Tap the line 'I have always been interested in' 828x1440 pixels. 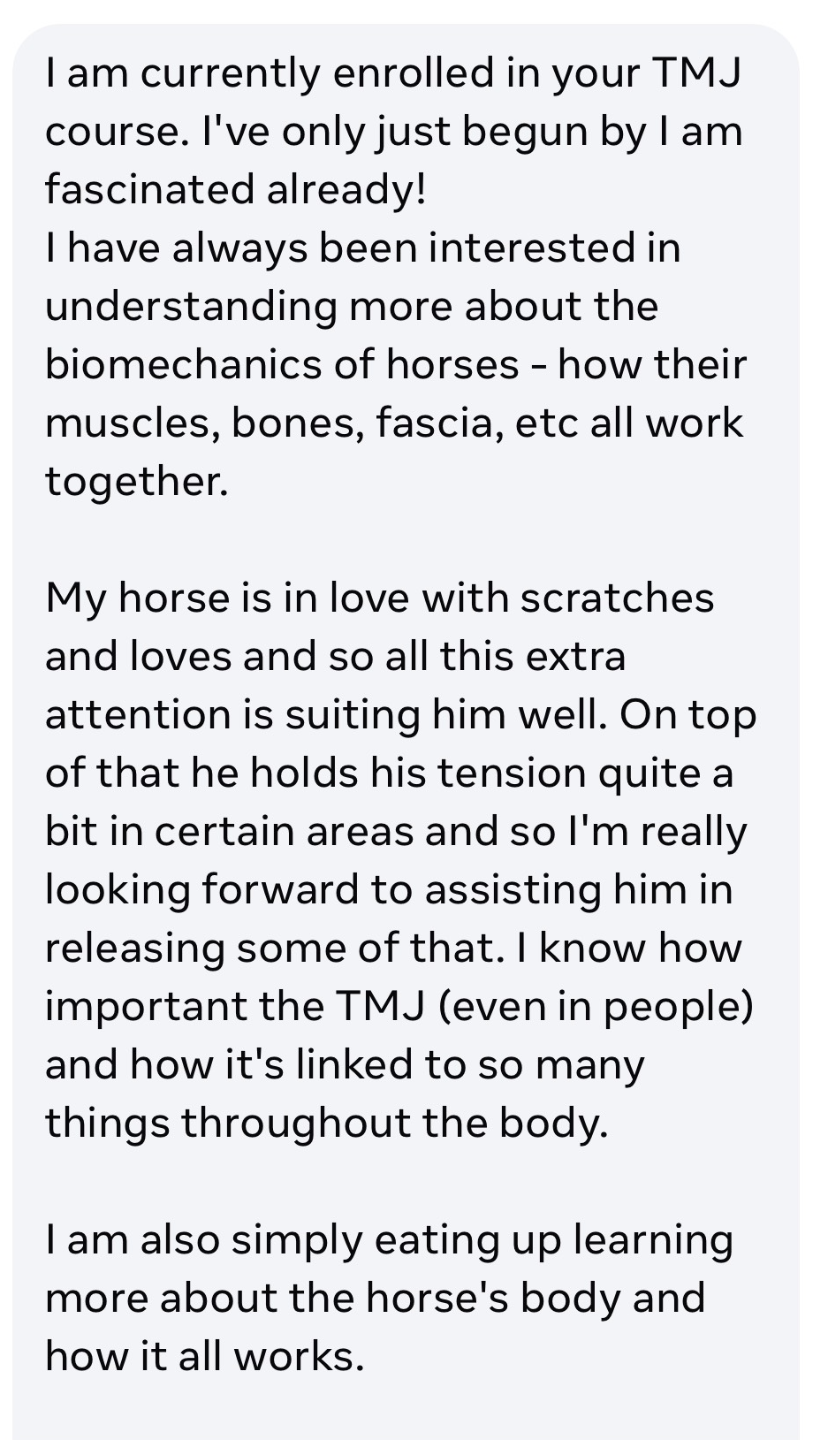363,247
